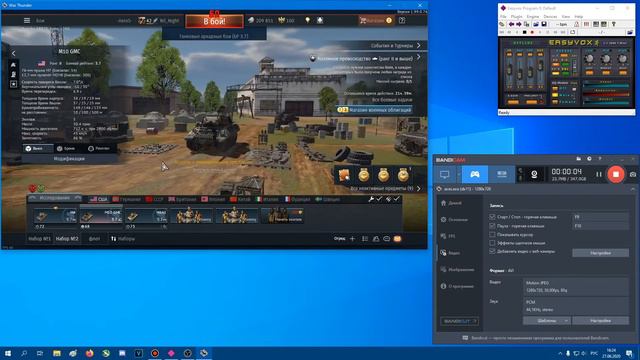
Task: Toggle the auto-ammo refill checkbox
Action: click(x=393, y=199)
